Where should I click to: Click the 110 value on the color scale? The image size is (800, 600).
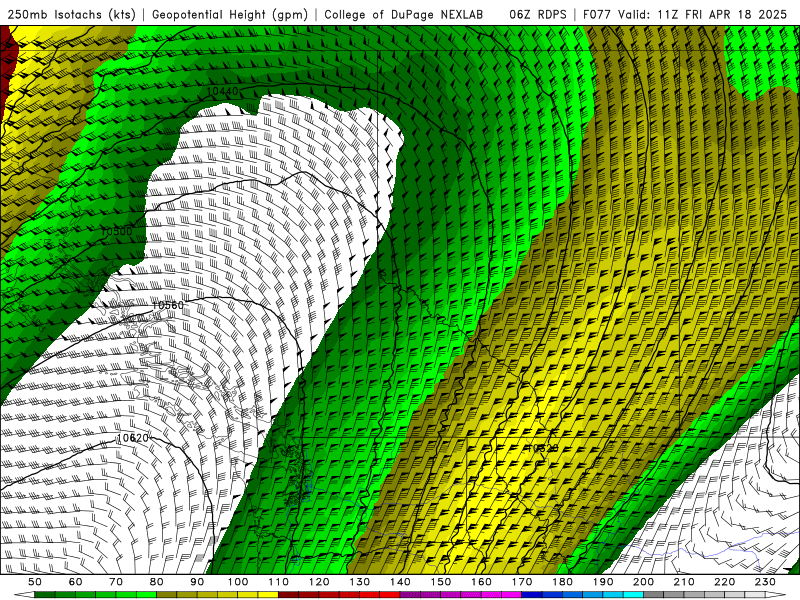[278, 582]
